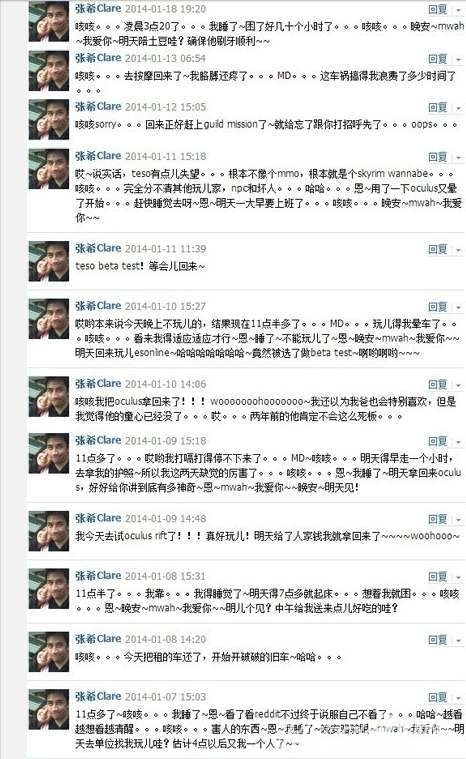Reply to the 2014-01-08 15:31 comment
This screenshot has height=759, width=466.
click(438, 577)
